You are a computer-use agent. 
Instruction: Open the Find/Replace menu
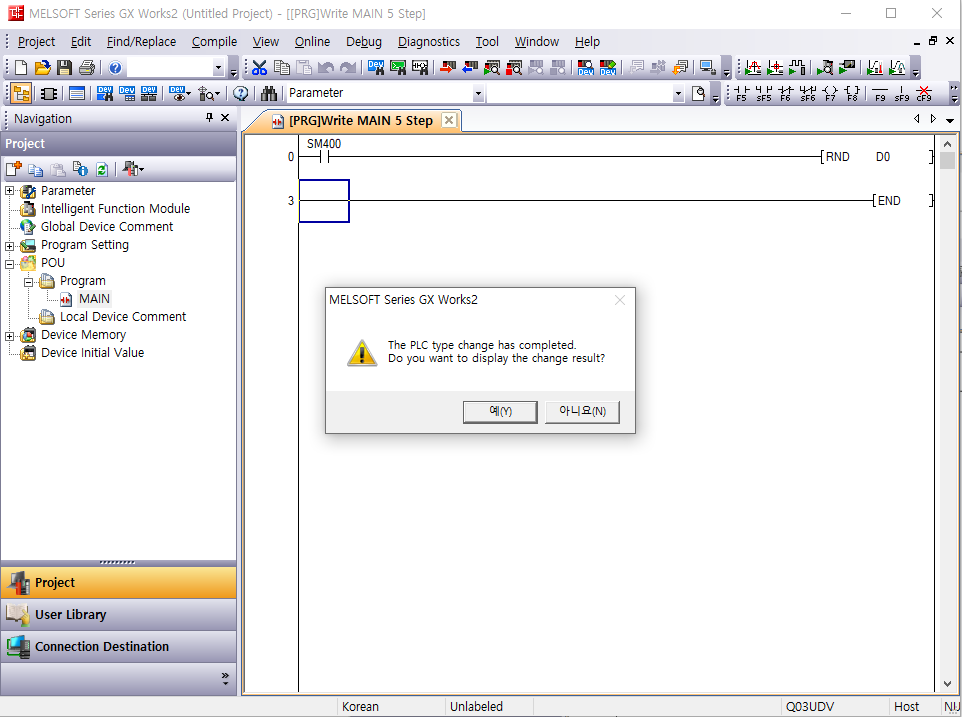pos(141,42)
